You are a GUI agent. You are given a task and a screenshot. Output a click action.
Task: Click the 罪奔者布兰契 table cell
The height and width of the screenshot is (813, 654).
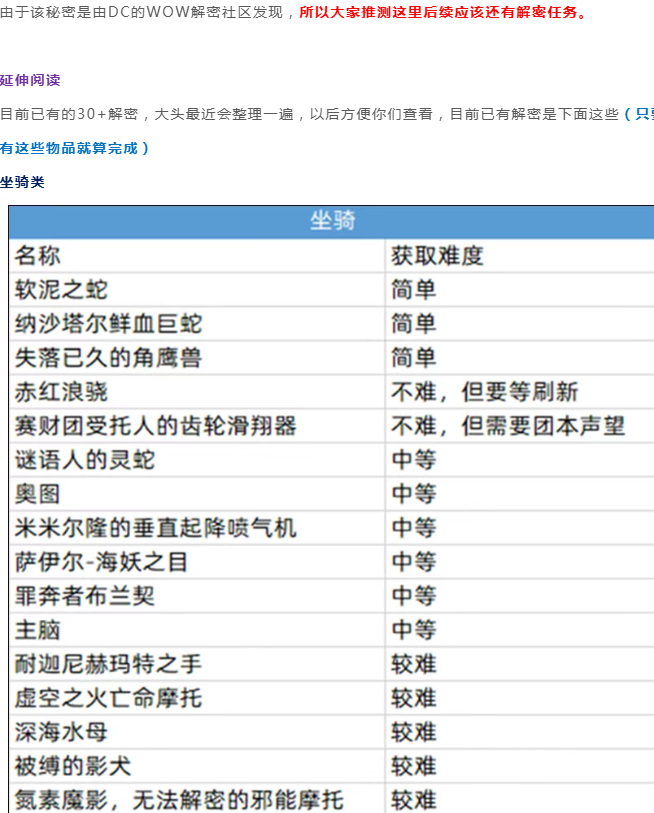point(85,596)
